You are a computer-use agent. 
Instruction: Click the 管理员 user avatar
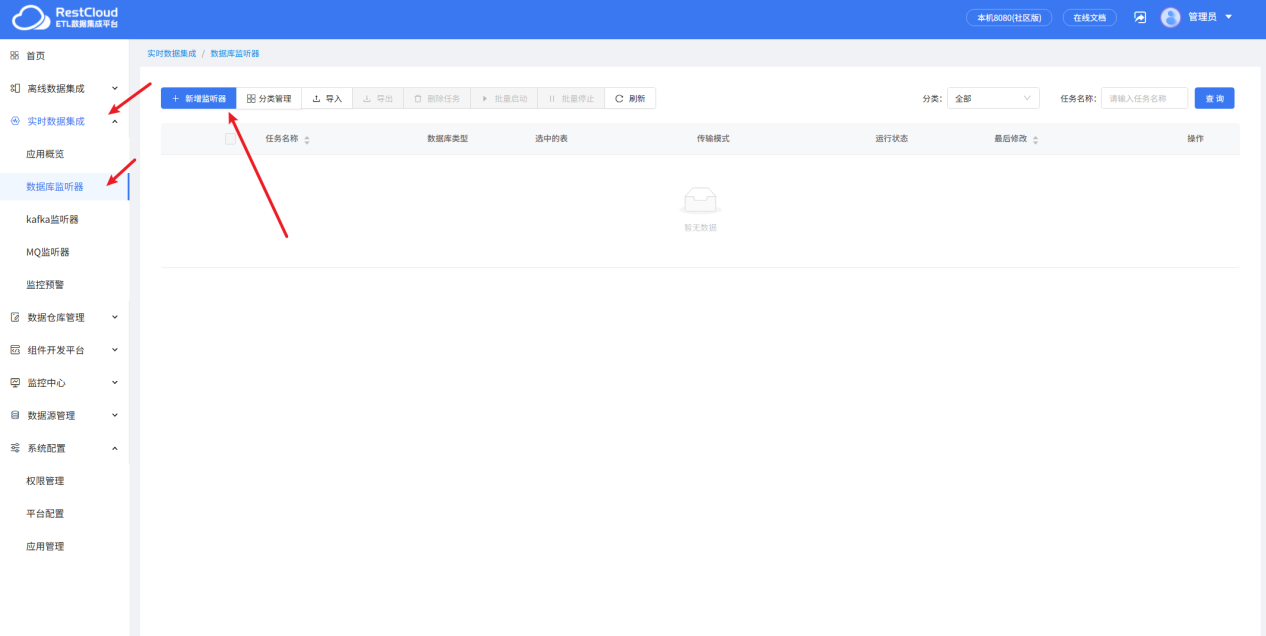(1170, 17)
